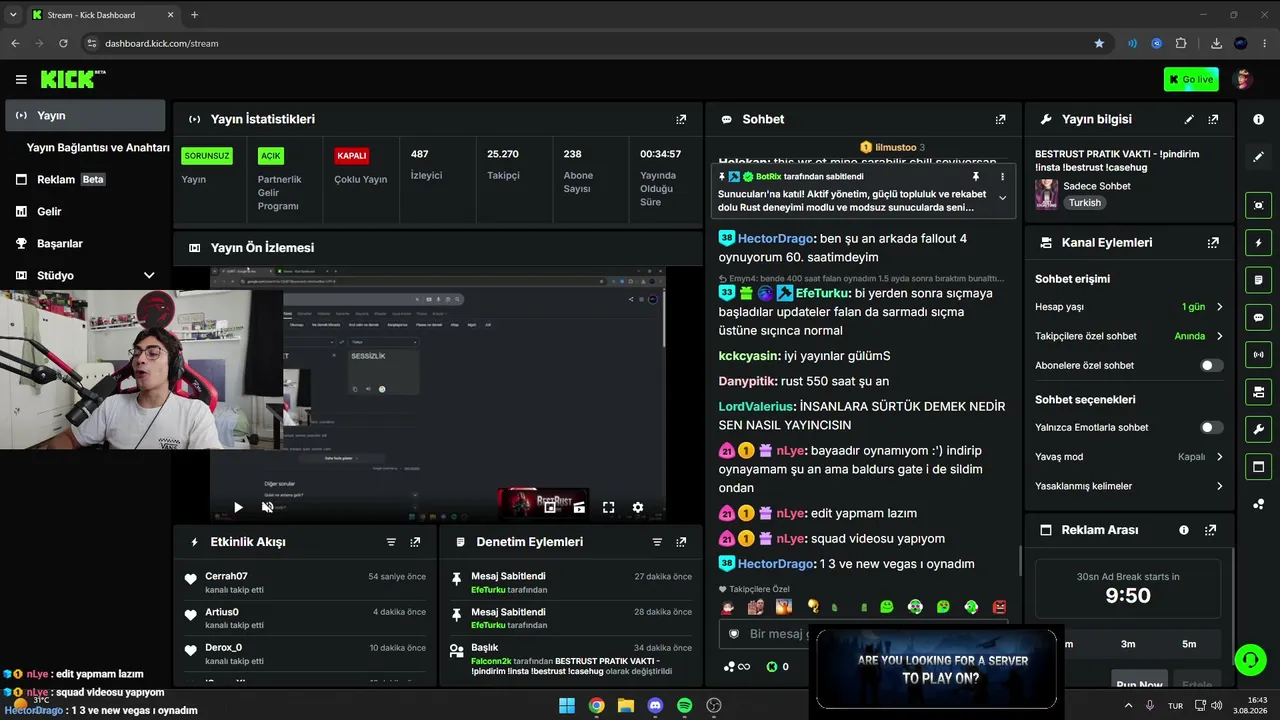This screenshot has width=1280, height=720.
Task: Open the three-dot menu on the pinned message
Action: point(1002,177)
